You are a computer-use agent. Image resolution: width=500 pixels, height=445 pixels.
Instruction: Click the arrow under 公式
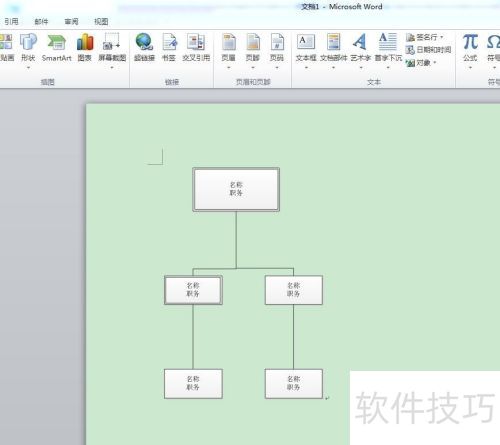point(470,68)
